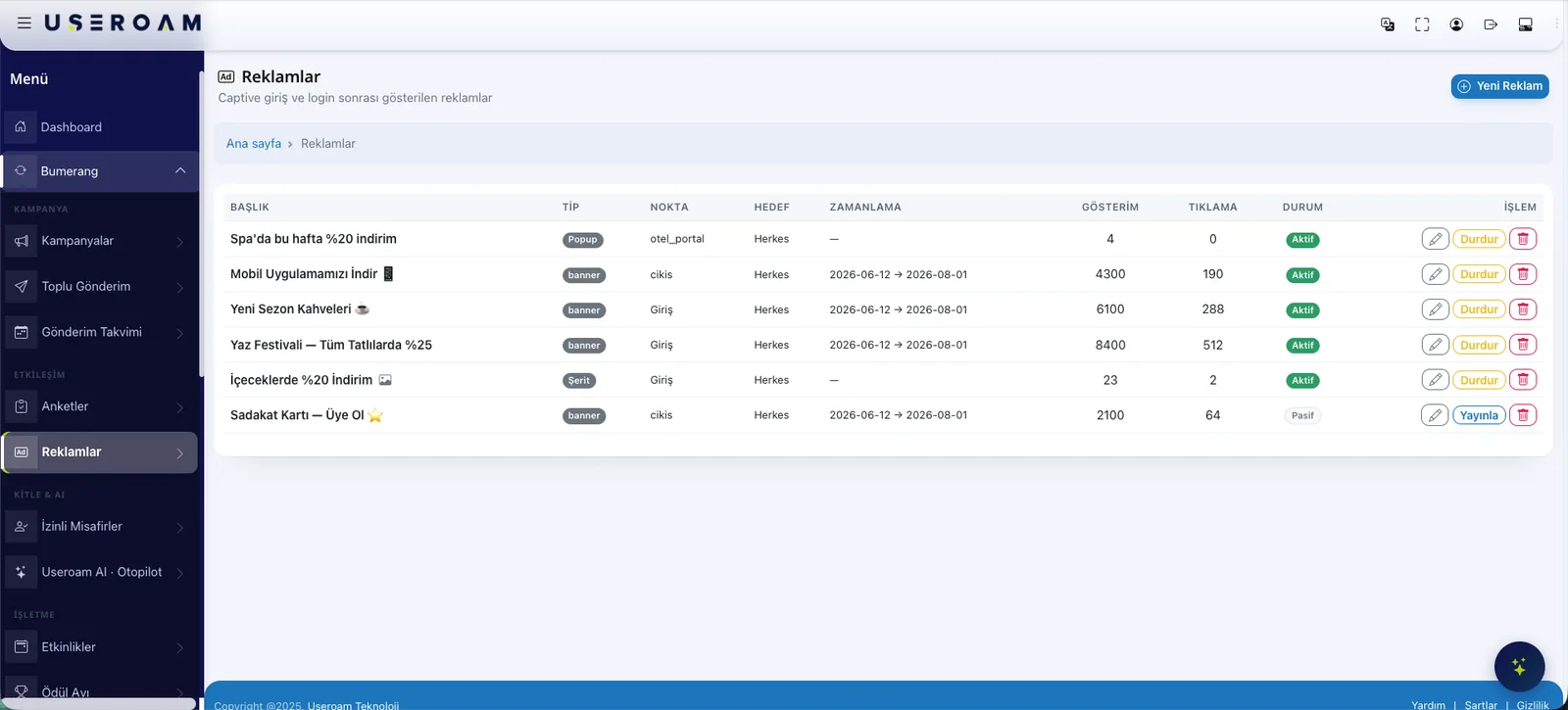The height and width of the screenshot is (710, 1568).
Task: Edit the Yeni Sezon Kahveleri ad
Action: click(x=1435, y=309)
